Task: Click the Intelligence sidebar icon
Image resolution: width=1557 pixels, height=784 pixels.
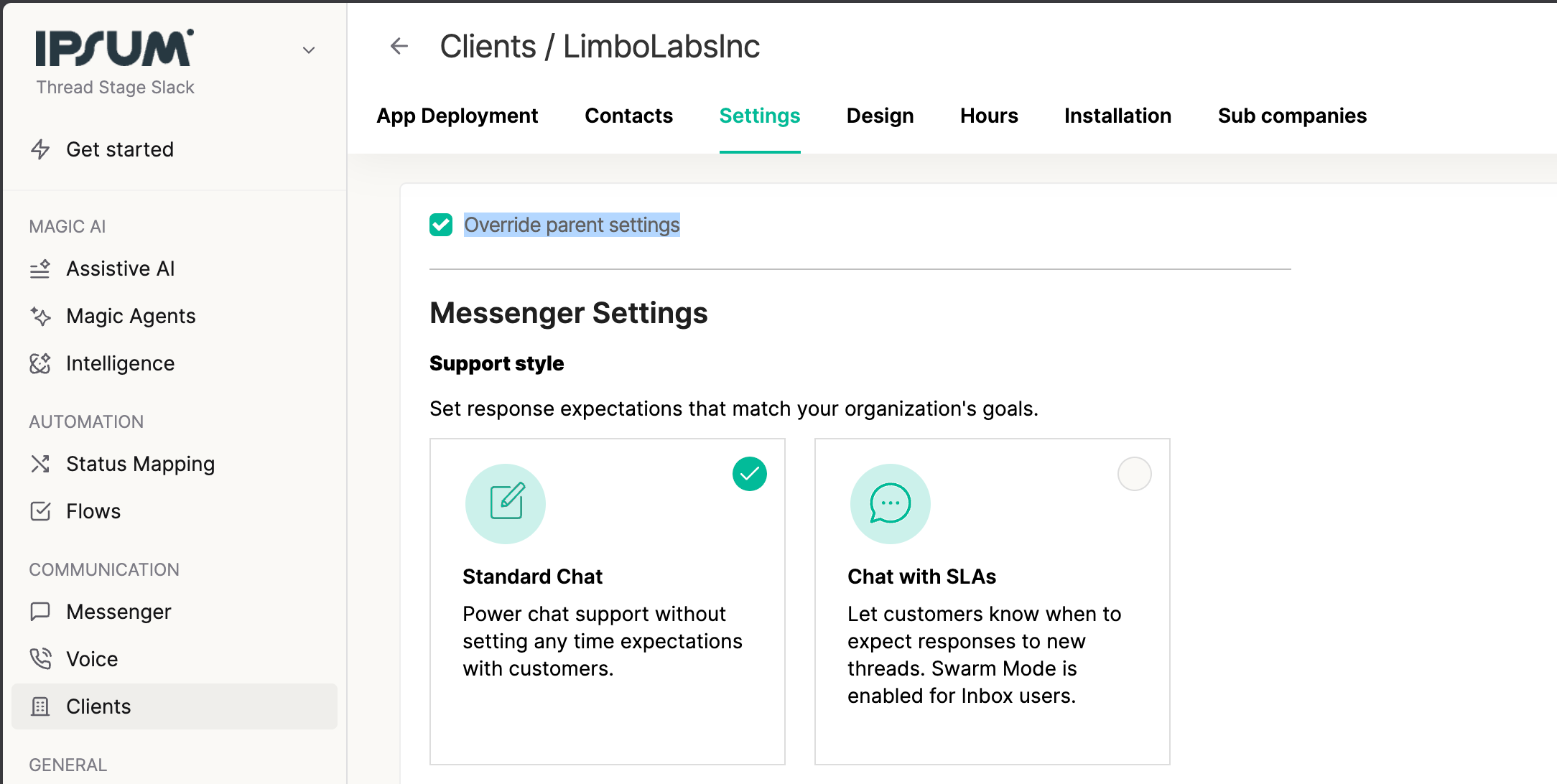Action: [40, 363]
